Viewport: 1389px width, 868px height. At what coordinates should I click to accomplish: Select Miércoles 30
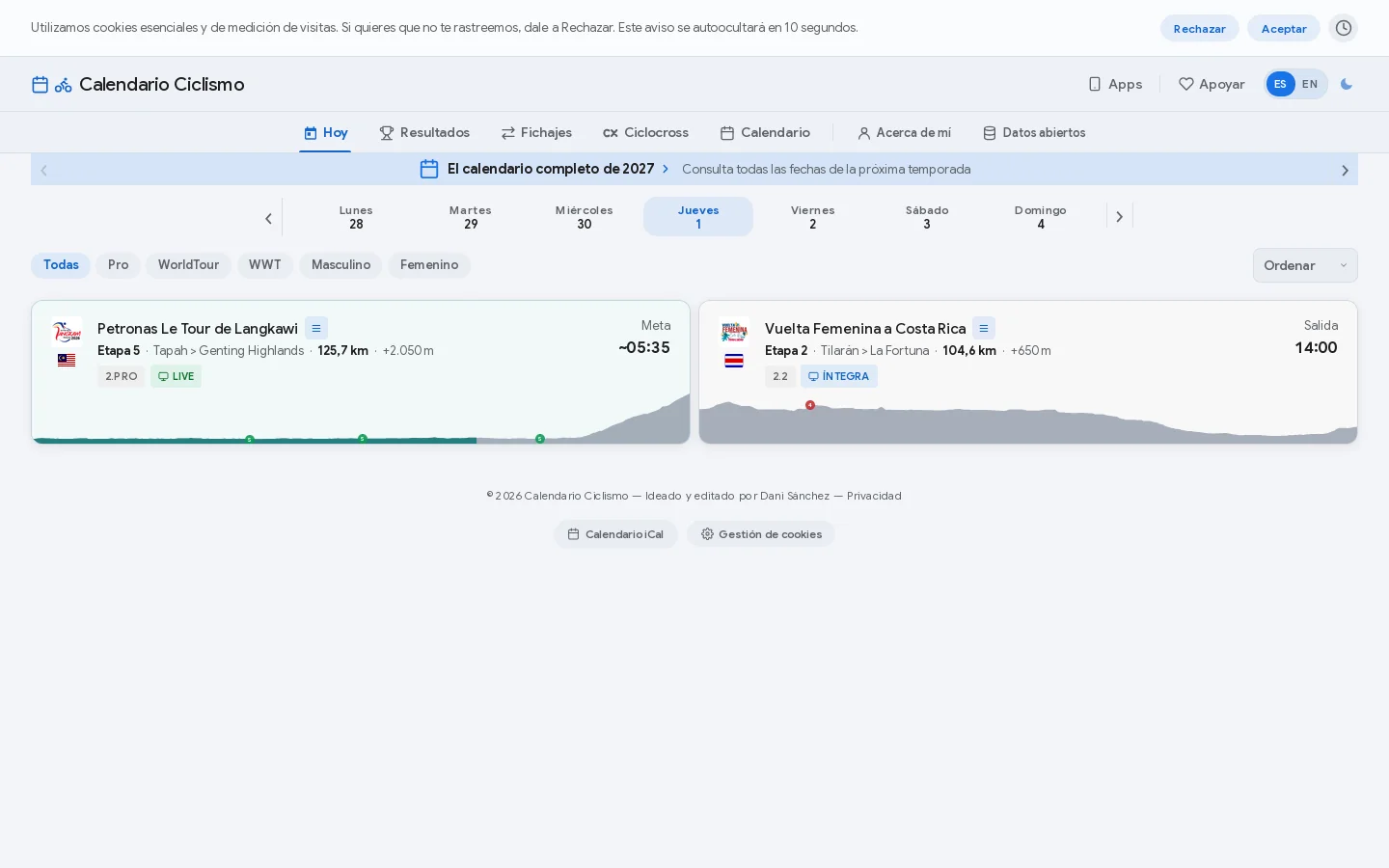click(585, 217)
